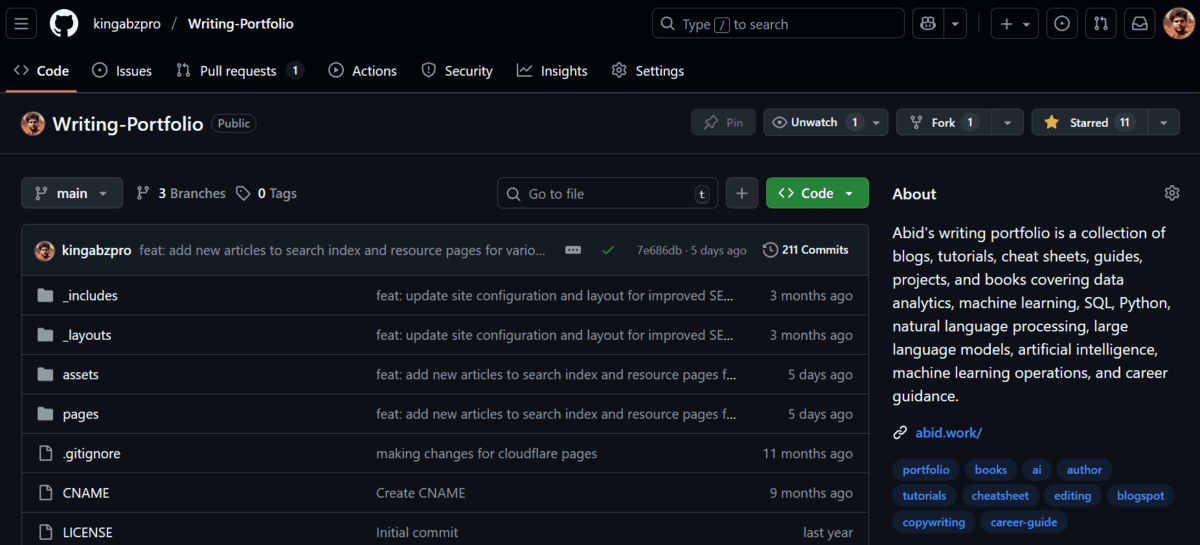Toggle the Starred button
This screenshot has height=545, width=1200.
pyautogui.click(x=1088, y=122)
